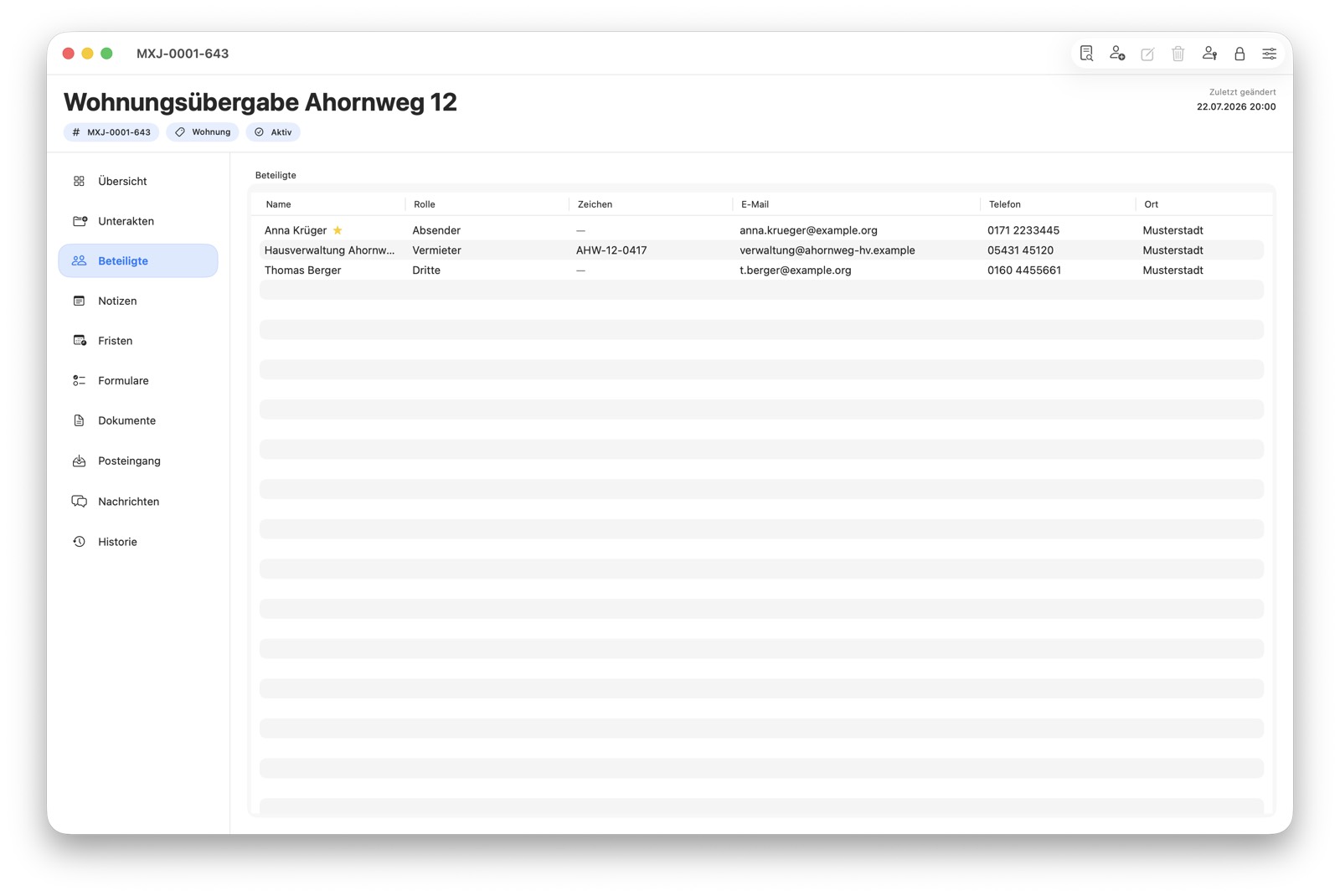Open the Posteingang inbox icon entry
Viewport: 1340px width, 896px height.
pos(138,461)
